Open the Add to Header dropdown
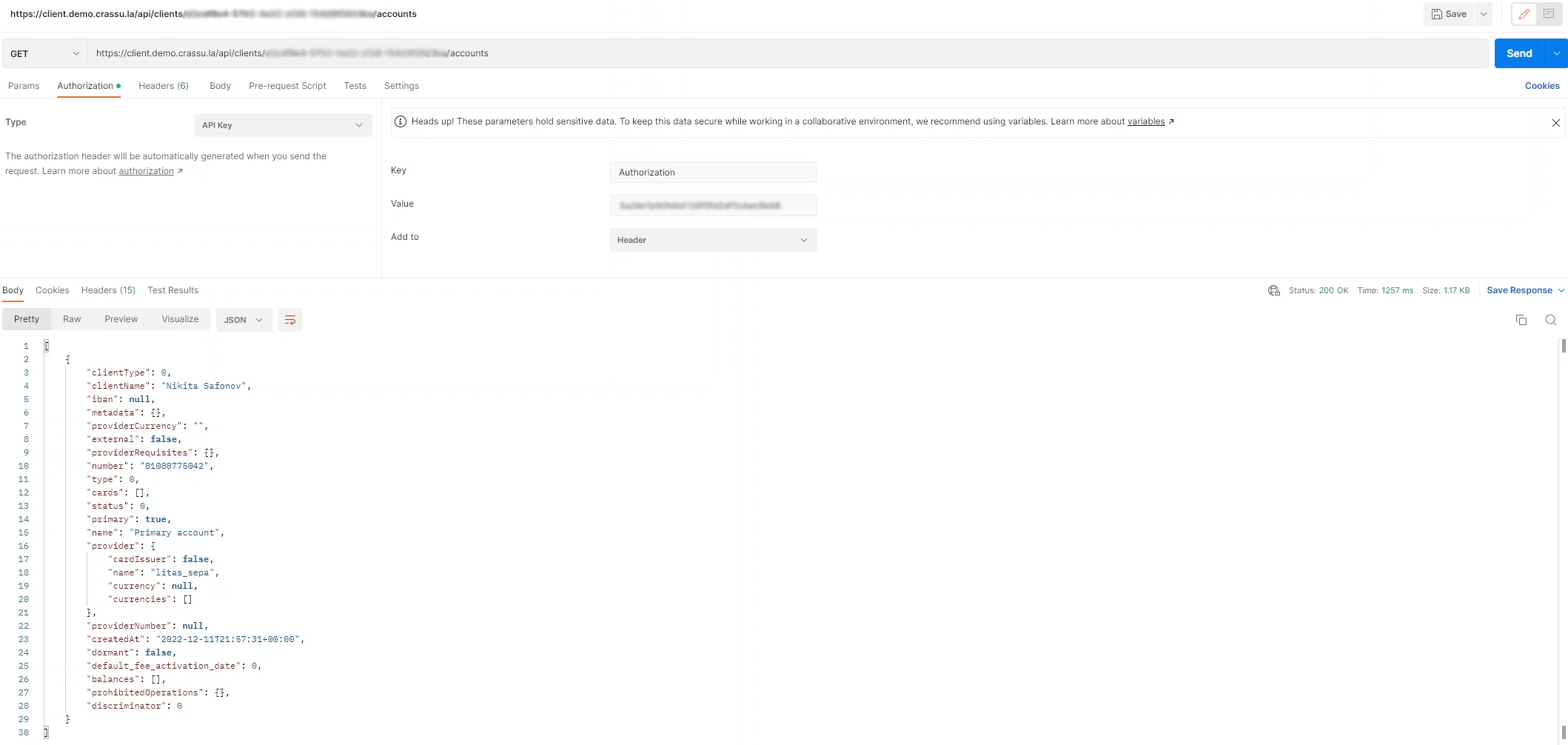The height and width of the screenshot is (745, 1568). (713, 240)
